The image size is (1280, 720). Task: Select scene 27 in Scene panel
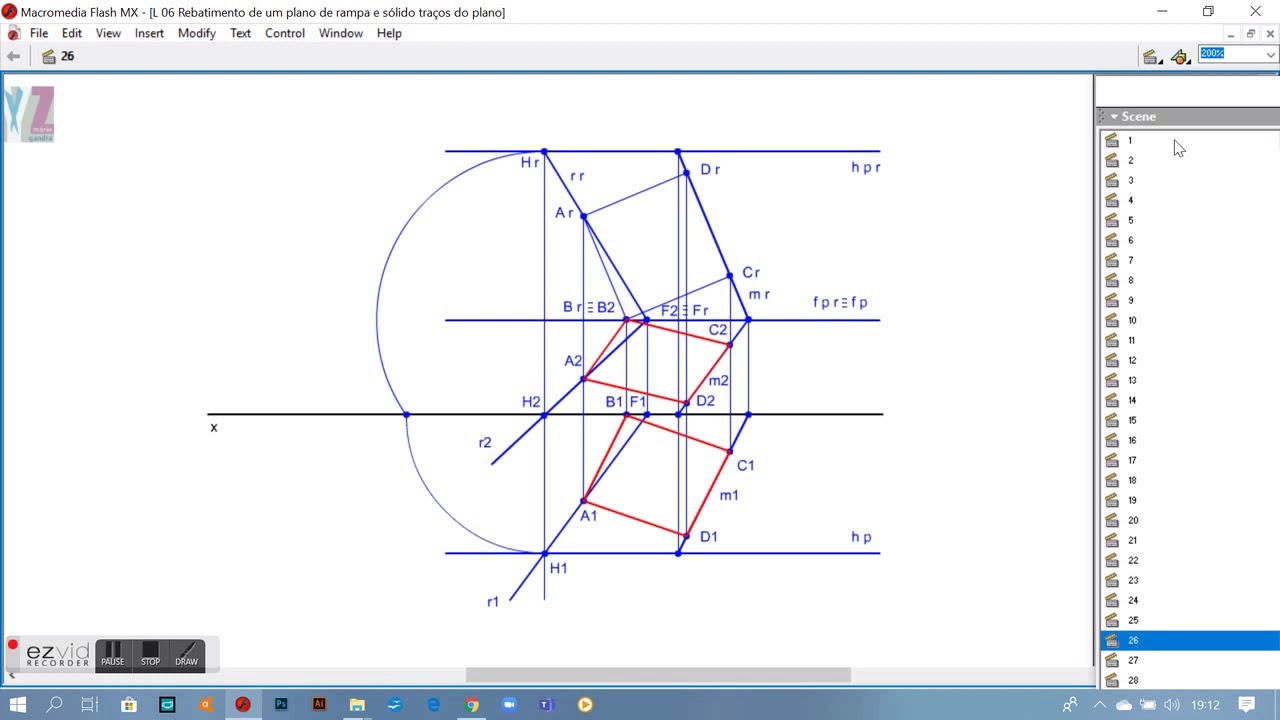tap(1190, 660)
